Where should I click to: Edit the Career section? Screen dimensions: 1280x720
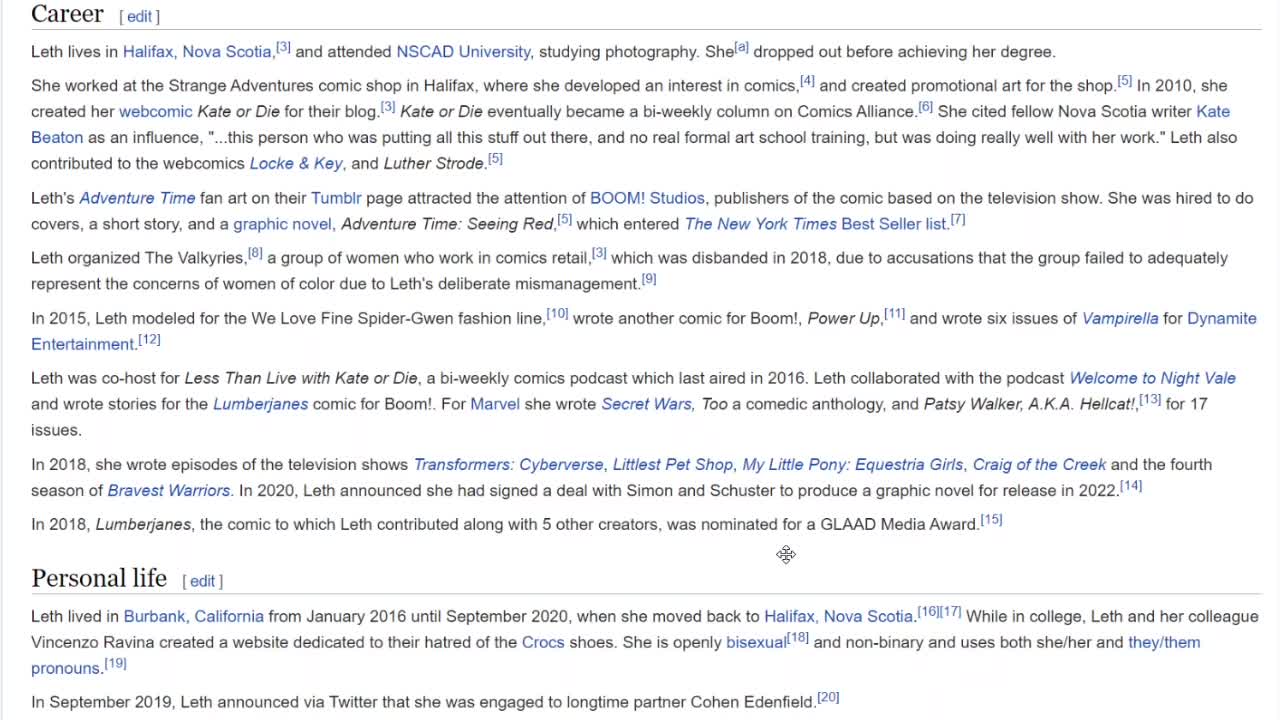tap(139, 16)
